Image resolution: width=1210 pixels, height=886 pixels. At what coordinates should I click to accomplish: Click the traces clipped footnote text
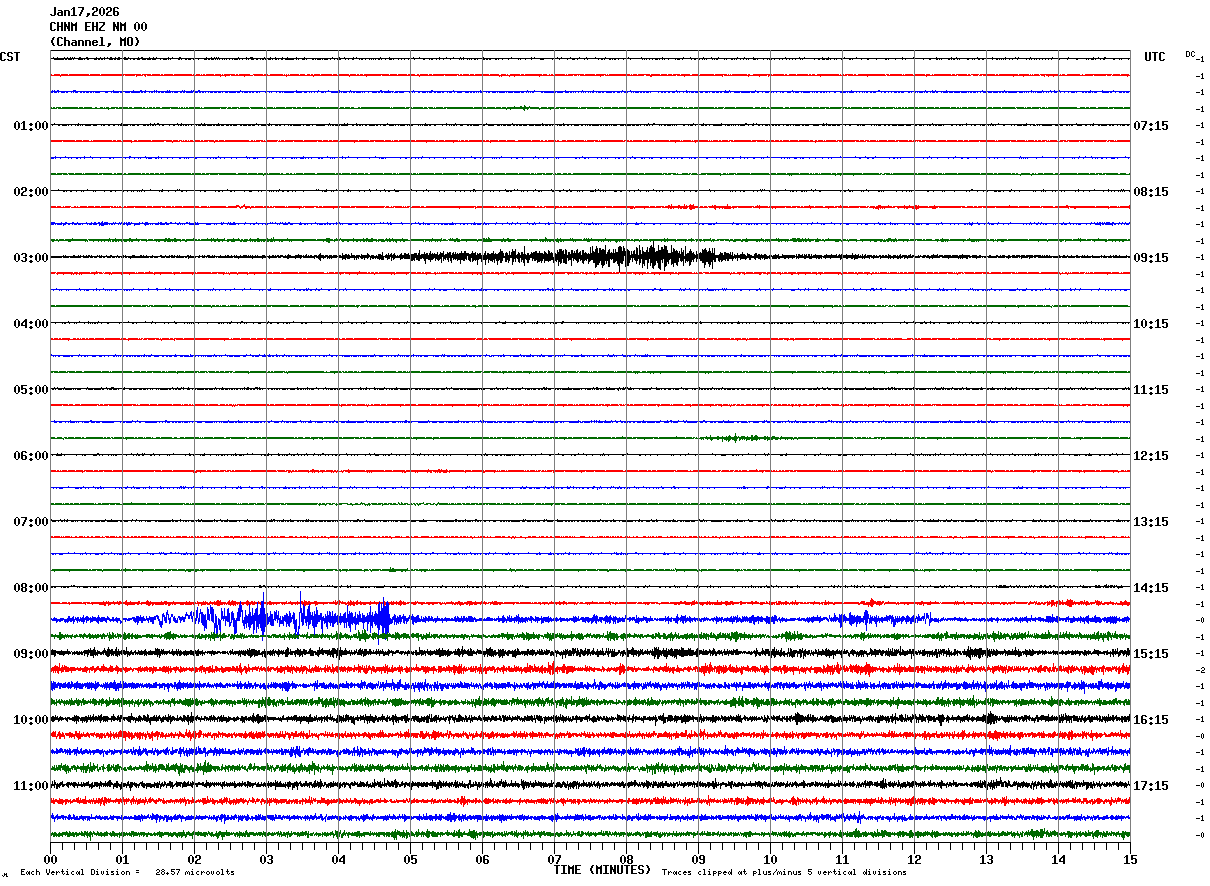click(x=784, y=872)
